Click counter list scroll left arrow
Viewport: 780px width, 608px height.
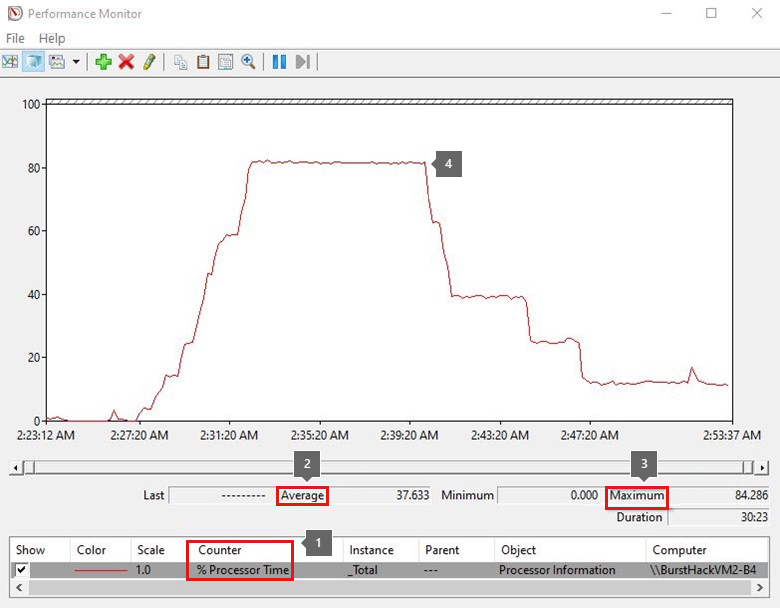[19, 587]
